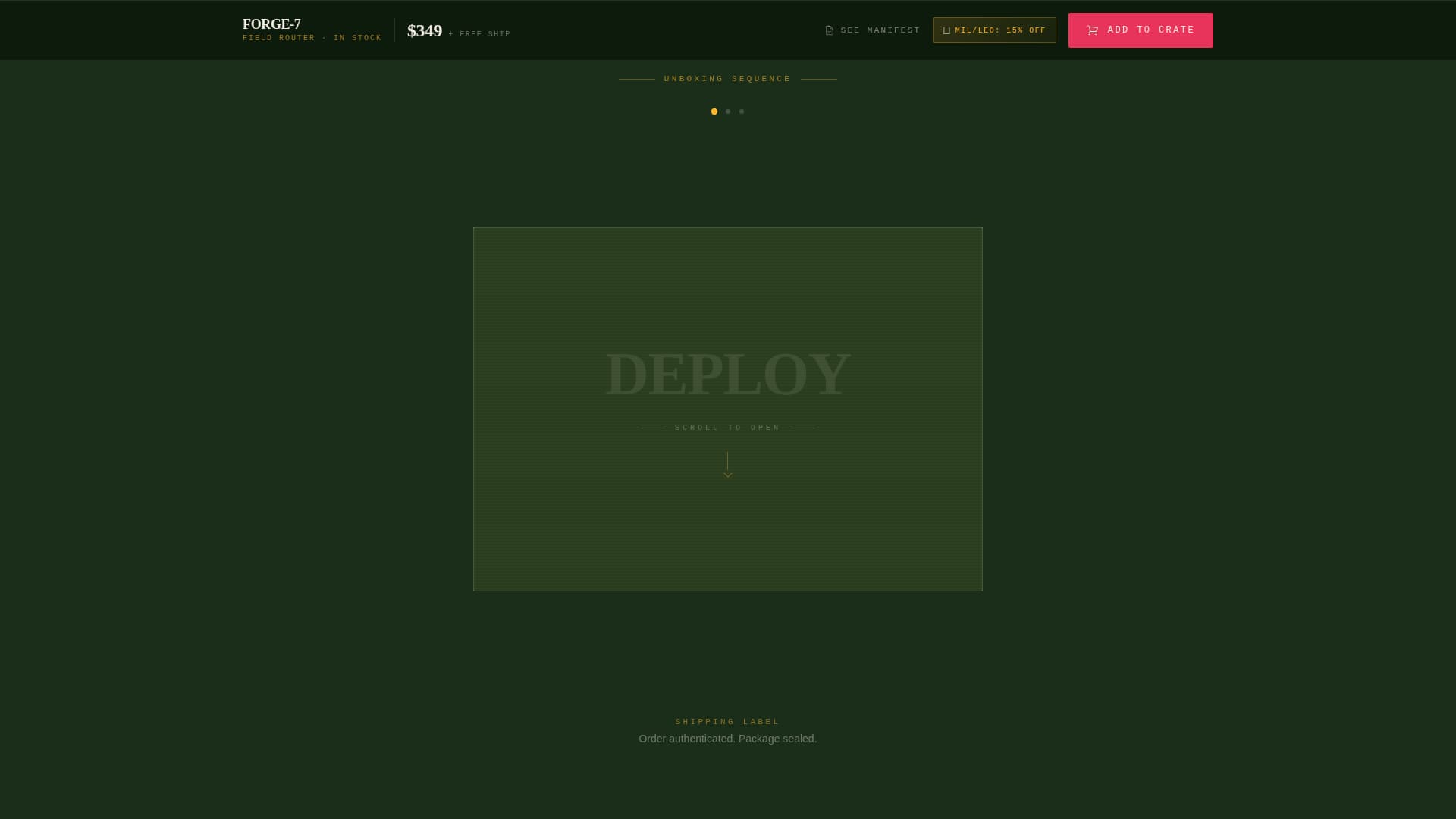Click the 'SHIPPING LABEL' caption

coord(728,722)
